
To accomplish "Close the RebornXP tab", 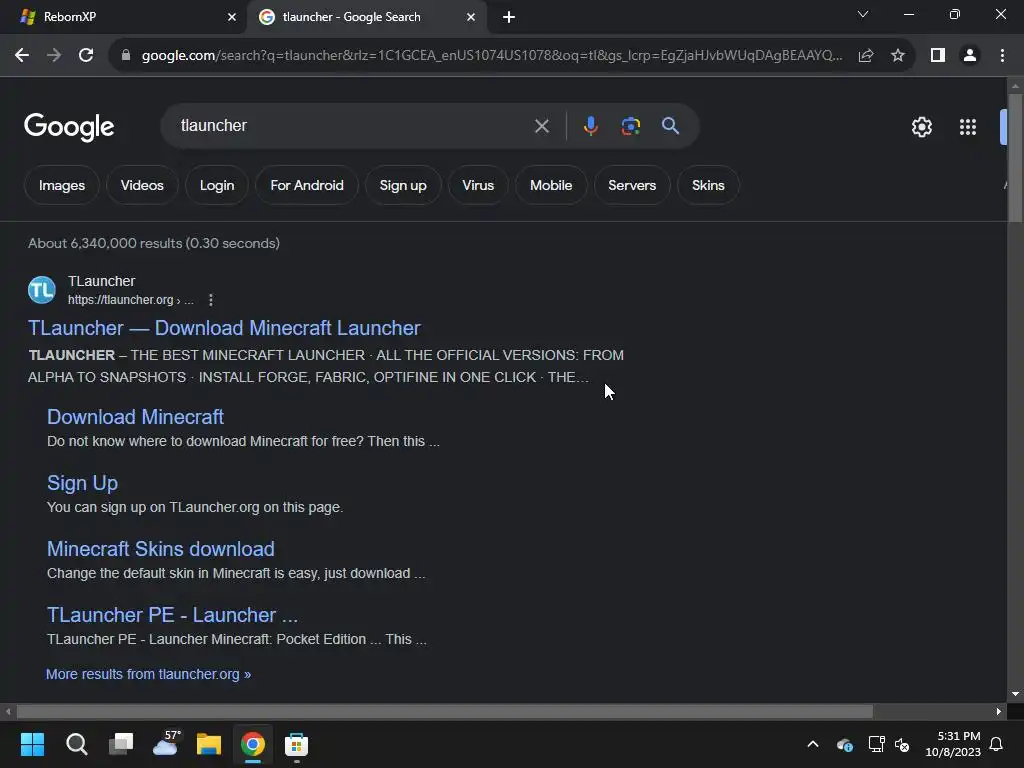I will click(x=232, y=17).
